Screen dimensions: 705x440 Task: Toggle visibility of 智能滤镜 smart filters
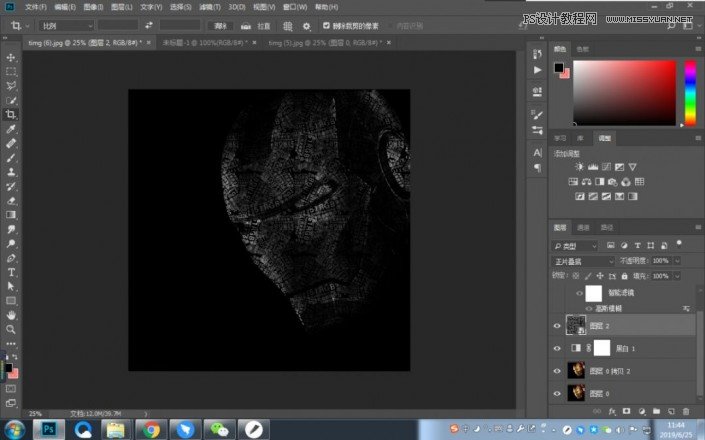[579, 293]
